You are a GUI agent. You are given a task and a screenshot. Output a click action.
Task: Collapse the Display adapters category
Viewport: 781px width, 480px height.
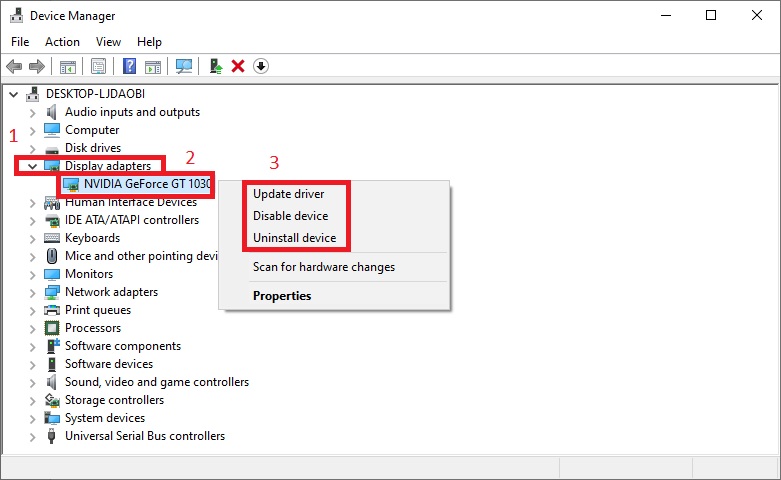pos(32,166)
